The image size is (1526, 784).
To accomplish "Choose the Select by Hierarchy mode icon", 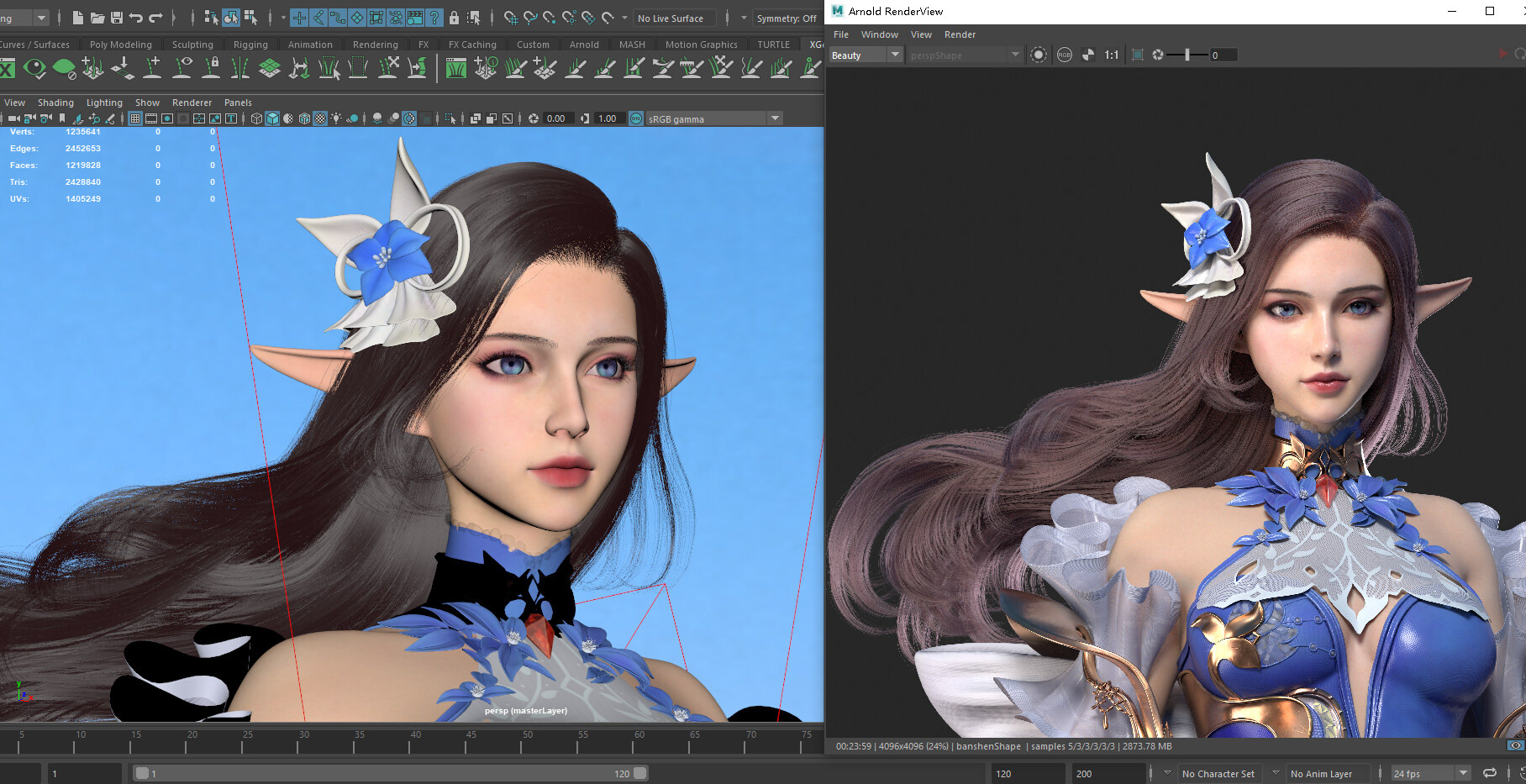I will point(211,18).
